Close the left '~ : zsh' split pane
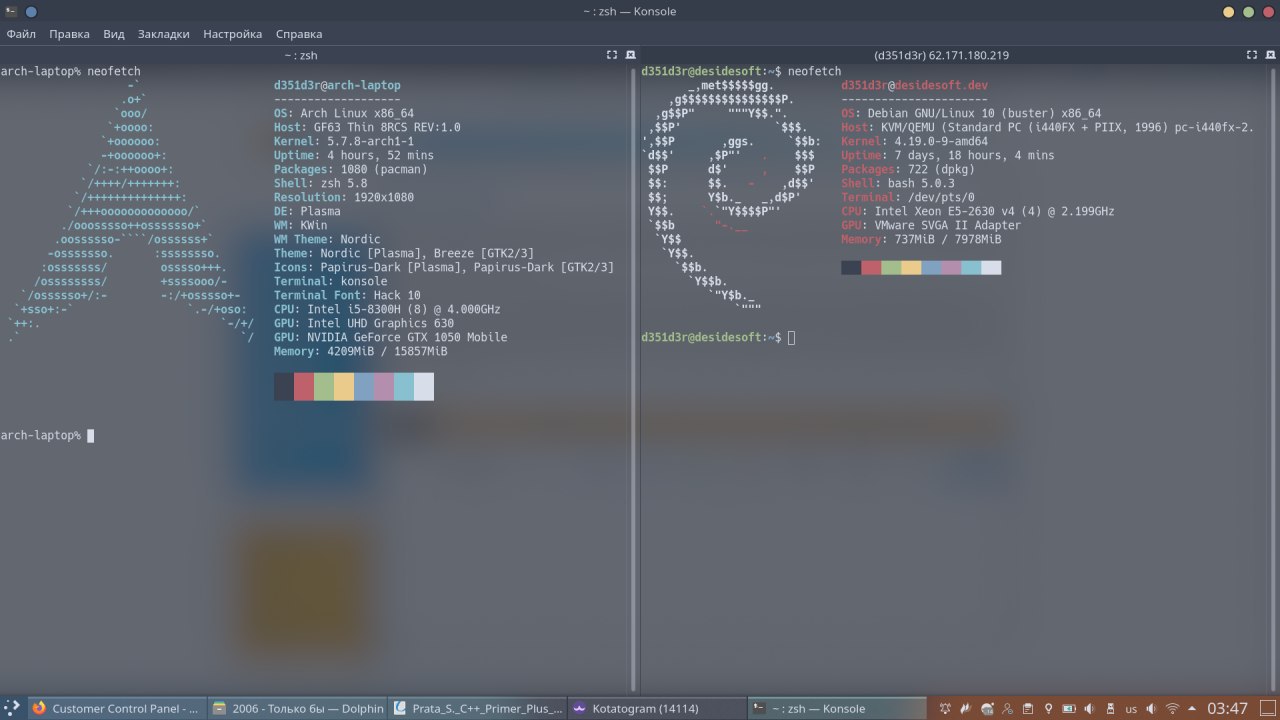 pos(630,55)
